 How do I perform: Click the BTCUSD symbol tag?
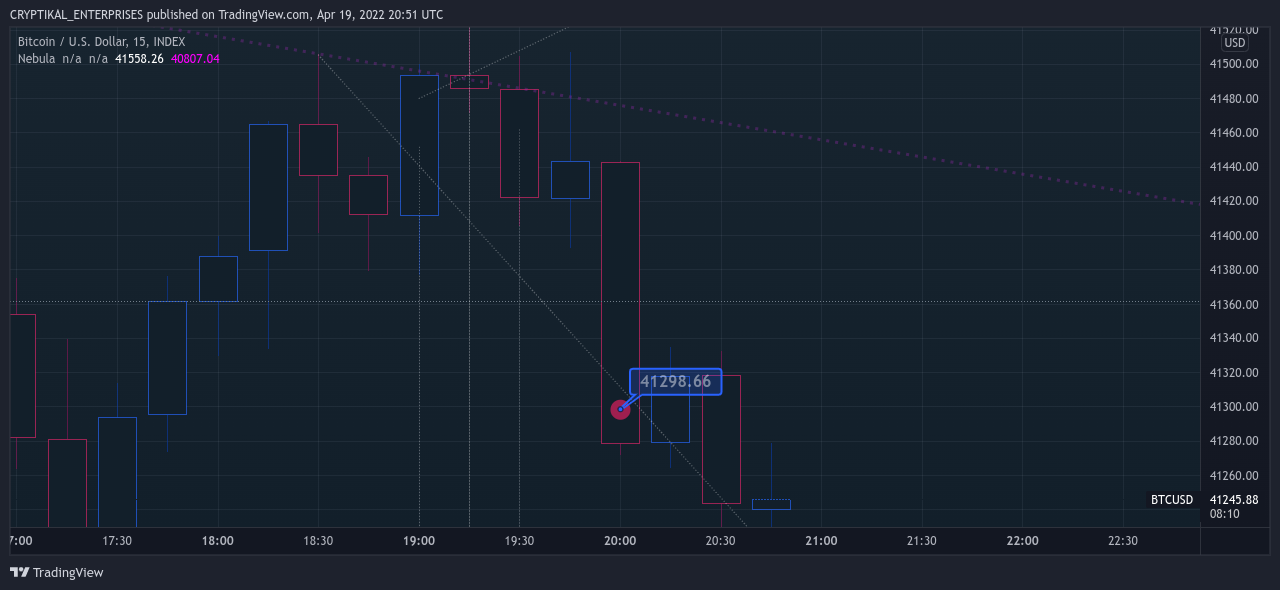click(x=1172, y=499)
